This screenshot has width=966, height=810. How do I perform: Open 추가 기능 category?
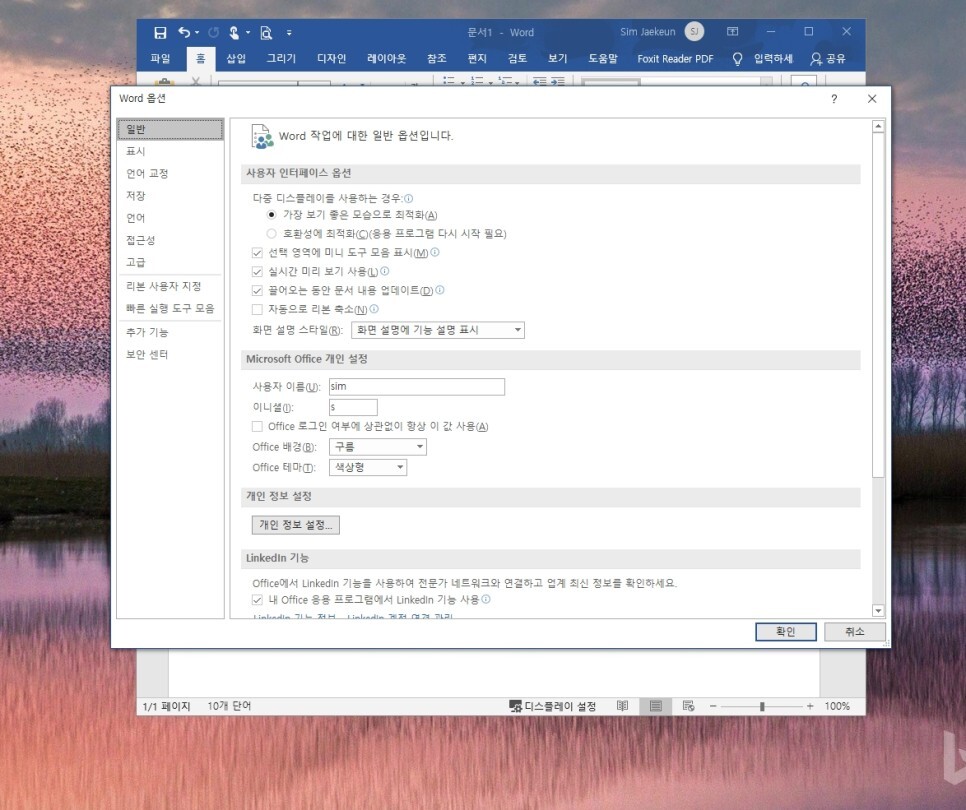(170, 333)
